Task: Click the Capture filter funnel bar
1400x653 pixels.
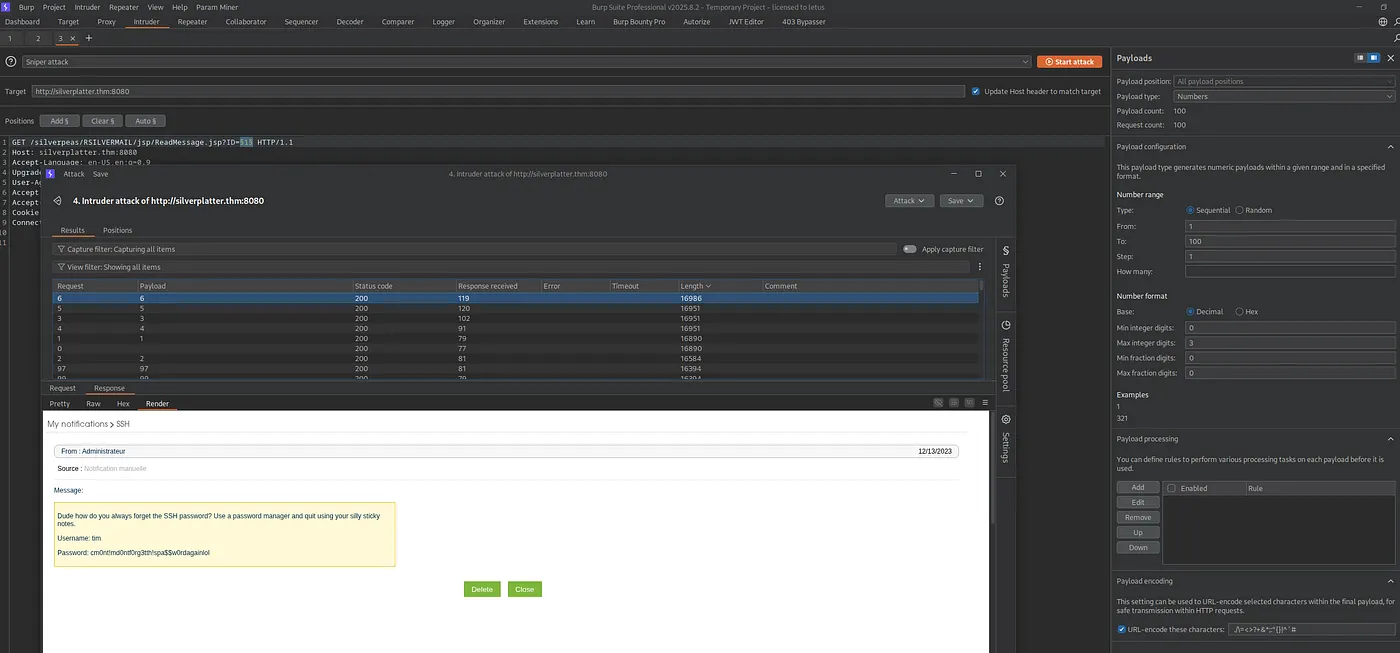Action: [x=475, y=249]
